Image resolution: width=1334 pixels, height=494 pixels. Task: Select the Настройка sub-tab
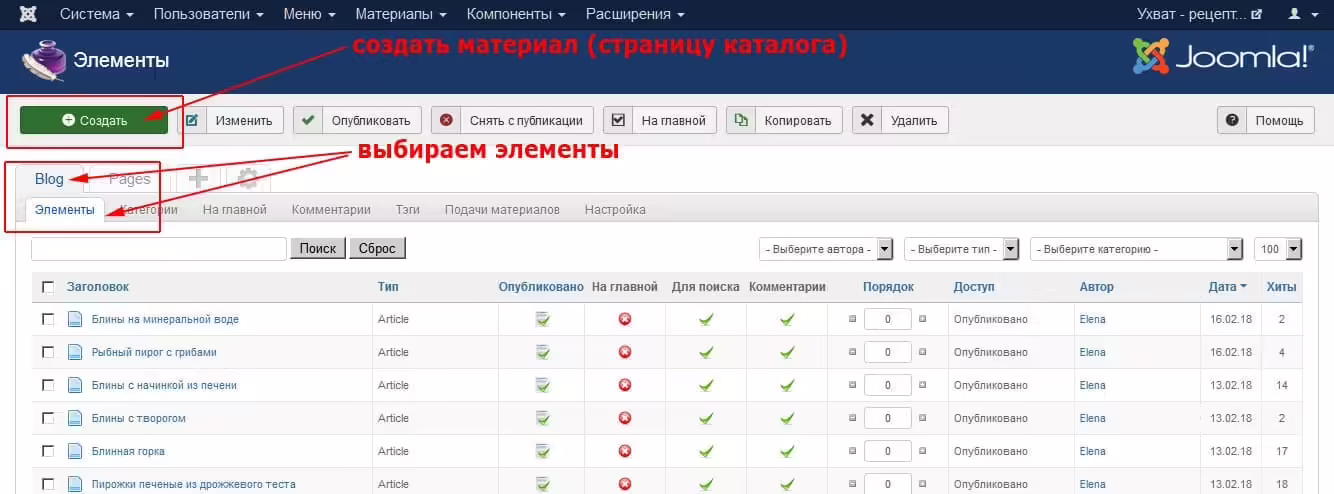pyautogui.click(x=615, y=209)
